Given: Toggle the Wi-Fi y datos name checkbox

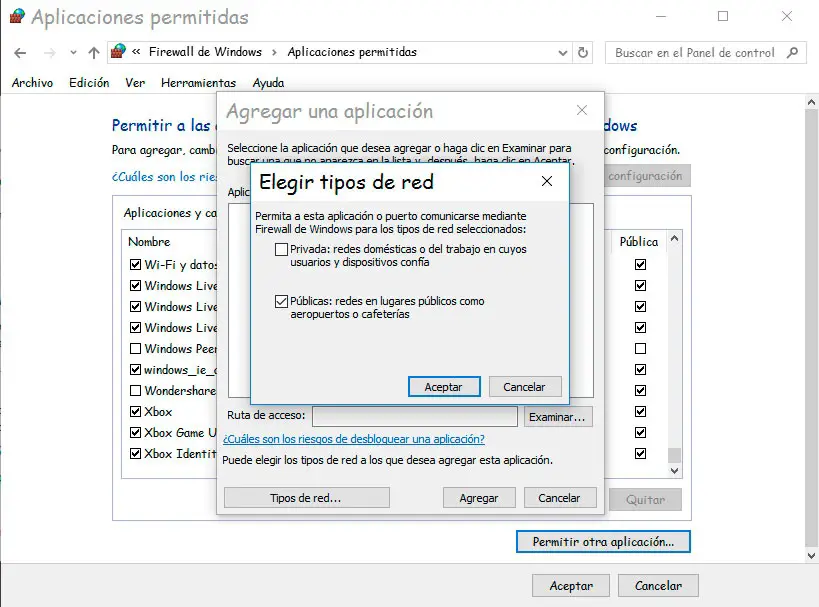Looking at the screenshot, I should click(x=135, y=265).
